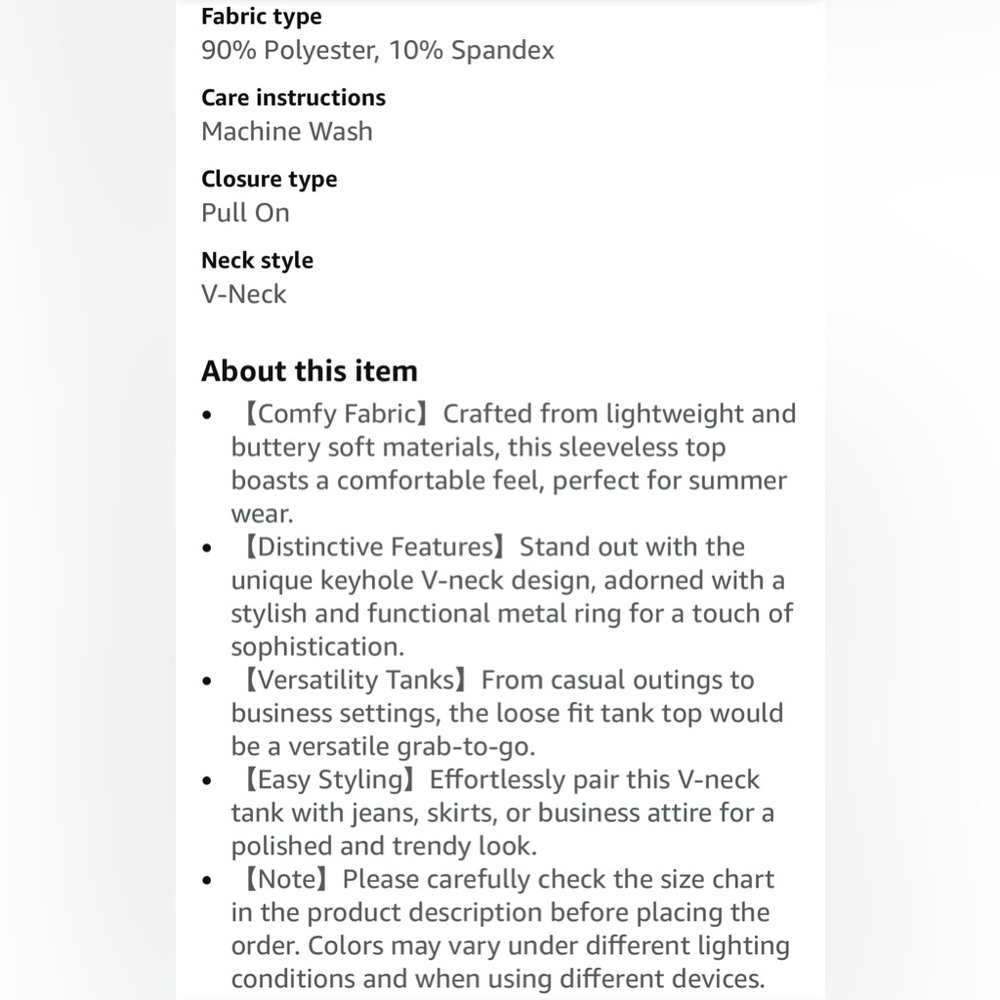Click '90% Polyester, 10% Spandex' text
The height and width of the screenshot is (1000, 1000).
point(378,50)
